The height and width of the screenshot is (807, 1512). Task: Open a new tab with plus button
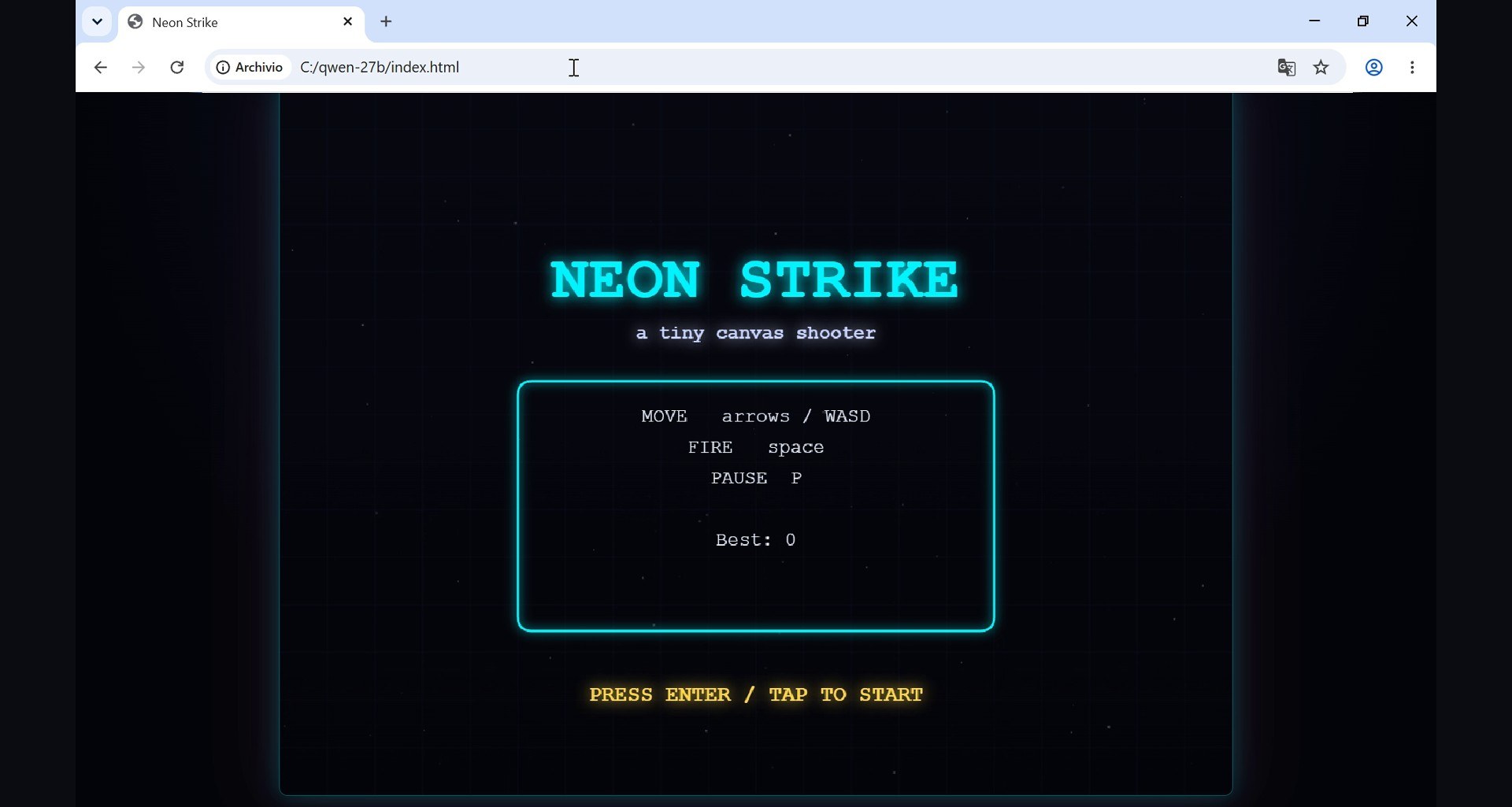(x=386, y=22)
